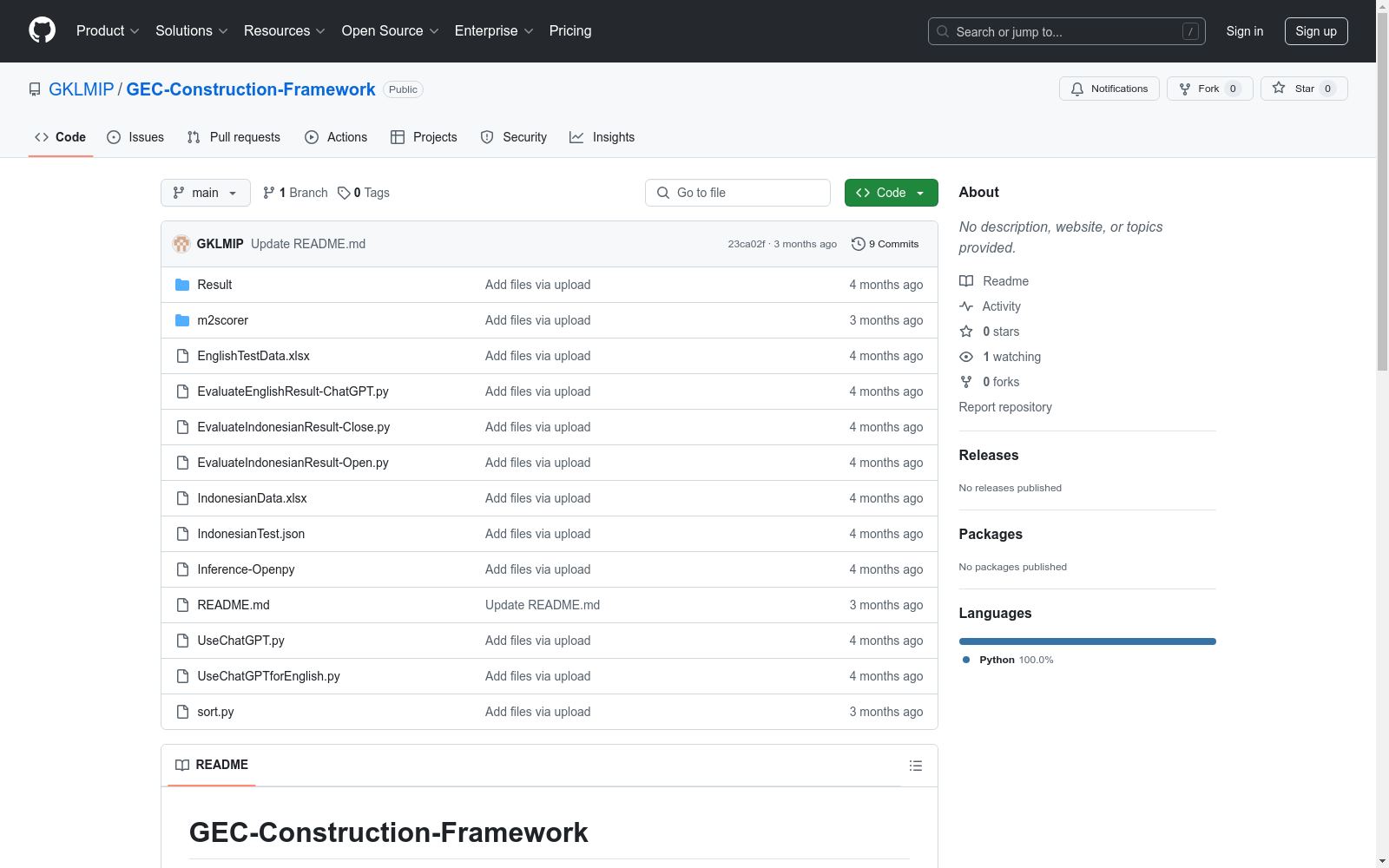
Task: Click the Notifications button
Action: [x=1109, y=89]
